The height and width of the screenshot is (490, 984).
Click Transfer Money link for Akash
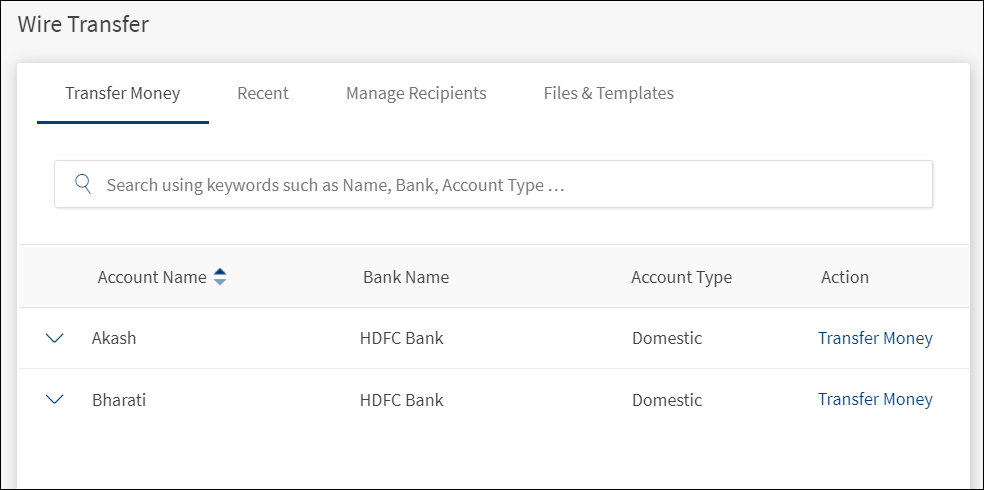875,338
